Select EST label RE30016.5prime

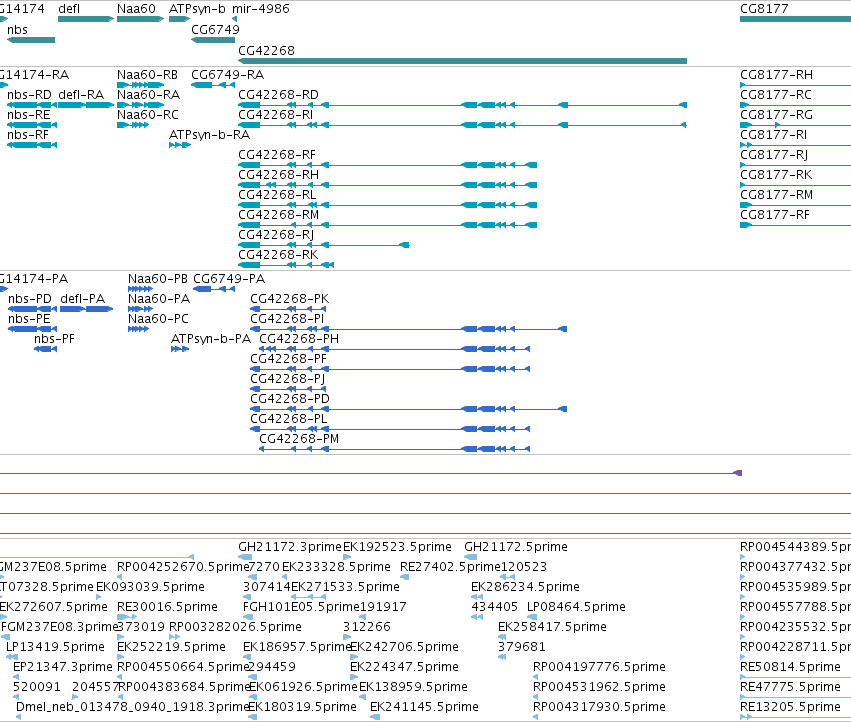coord(168,606)
